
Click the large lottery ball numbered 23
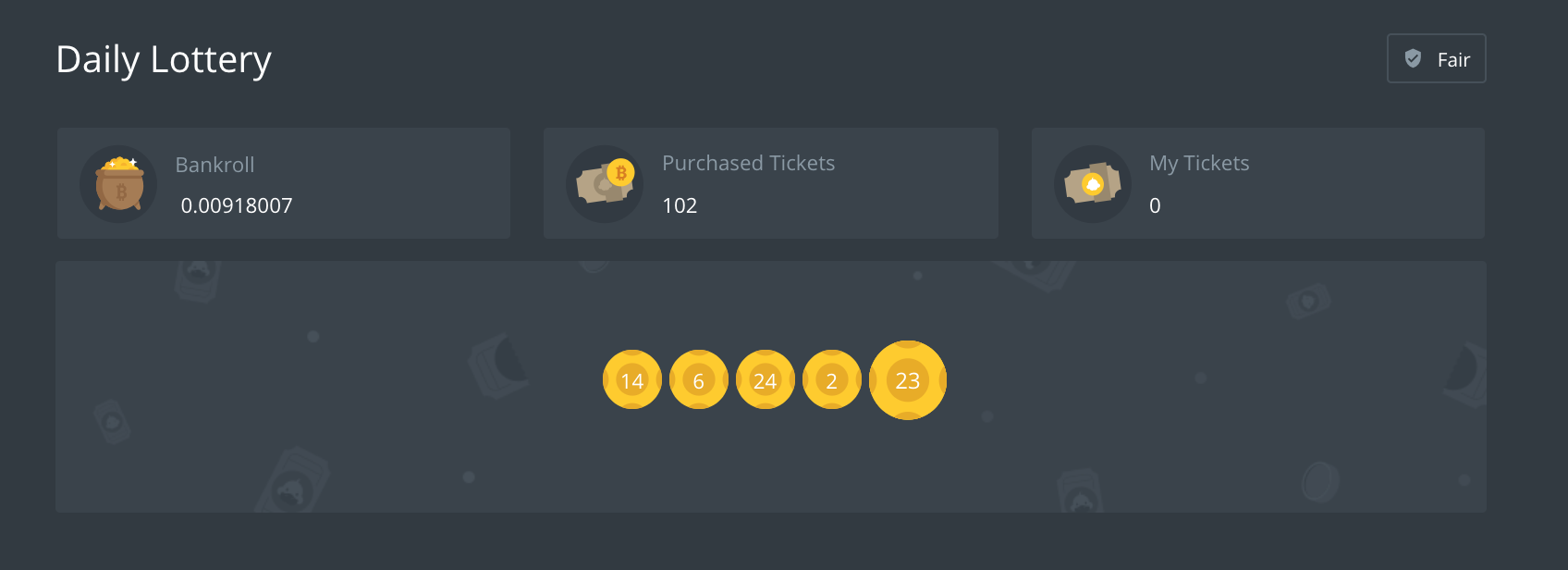coord(908,379)
